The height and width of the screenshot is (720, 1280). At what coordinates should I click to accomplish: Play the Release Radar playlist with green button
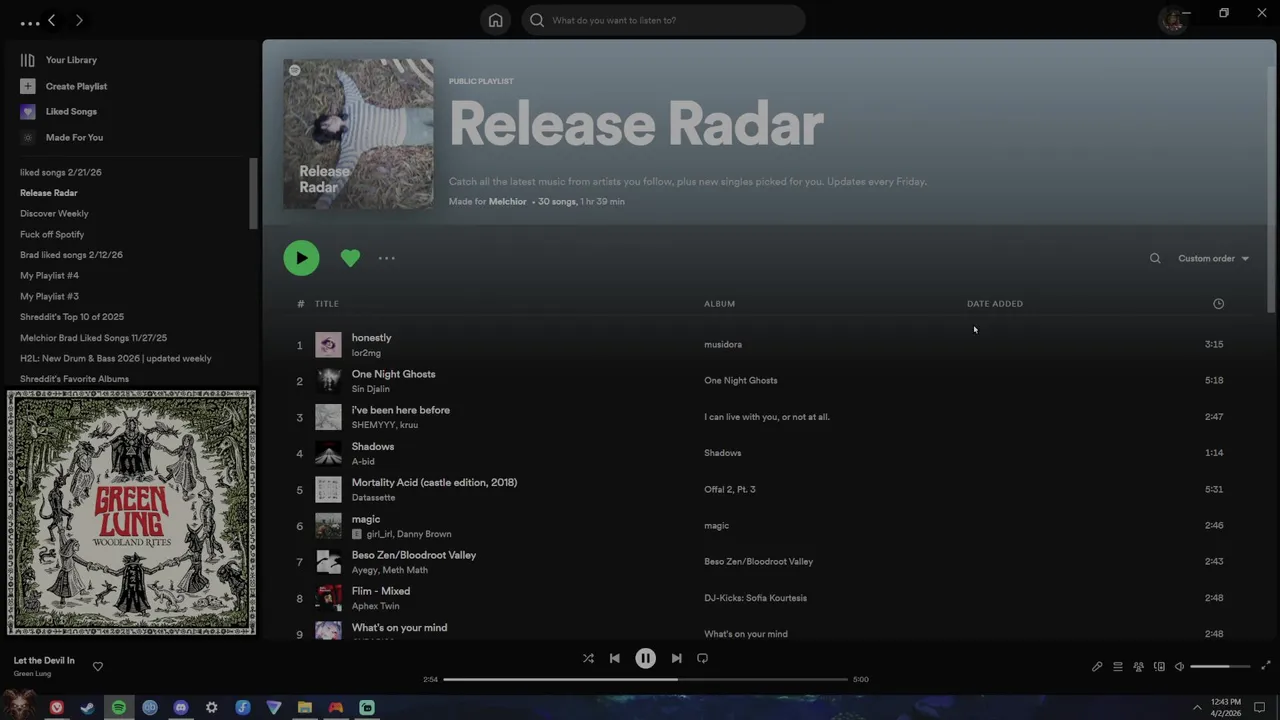pos(301,258)
